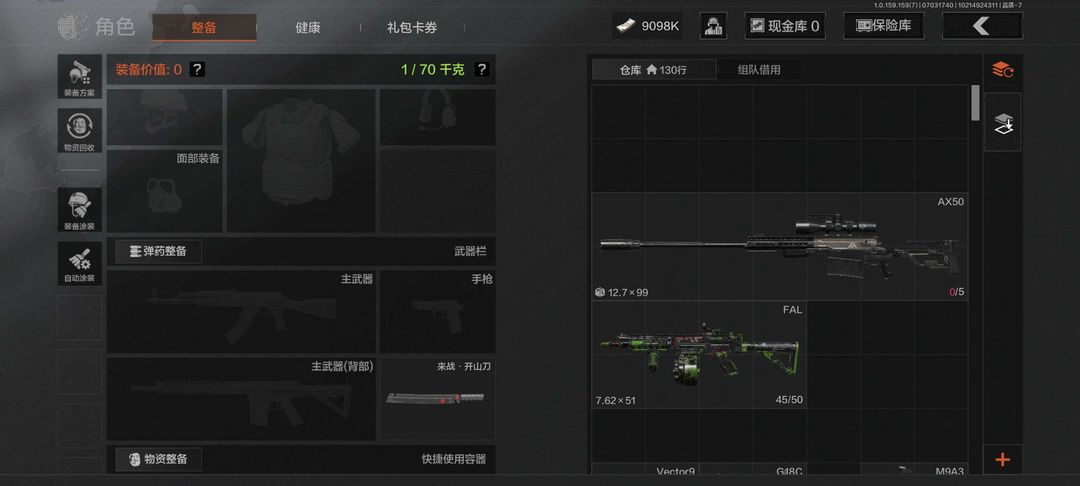Click the 弹药整备 button
This screenshot has width=1080, height=486.
point(158,251)
